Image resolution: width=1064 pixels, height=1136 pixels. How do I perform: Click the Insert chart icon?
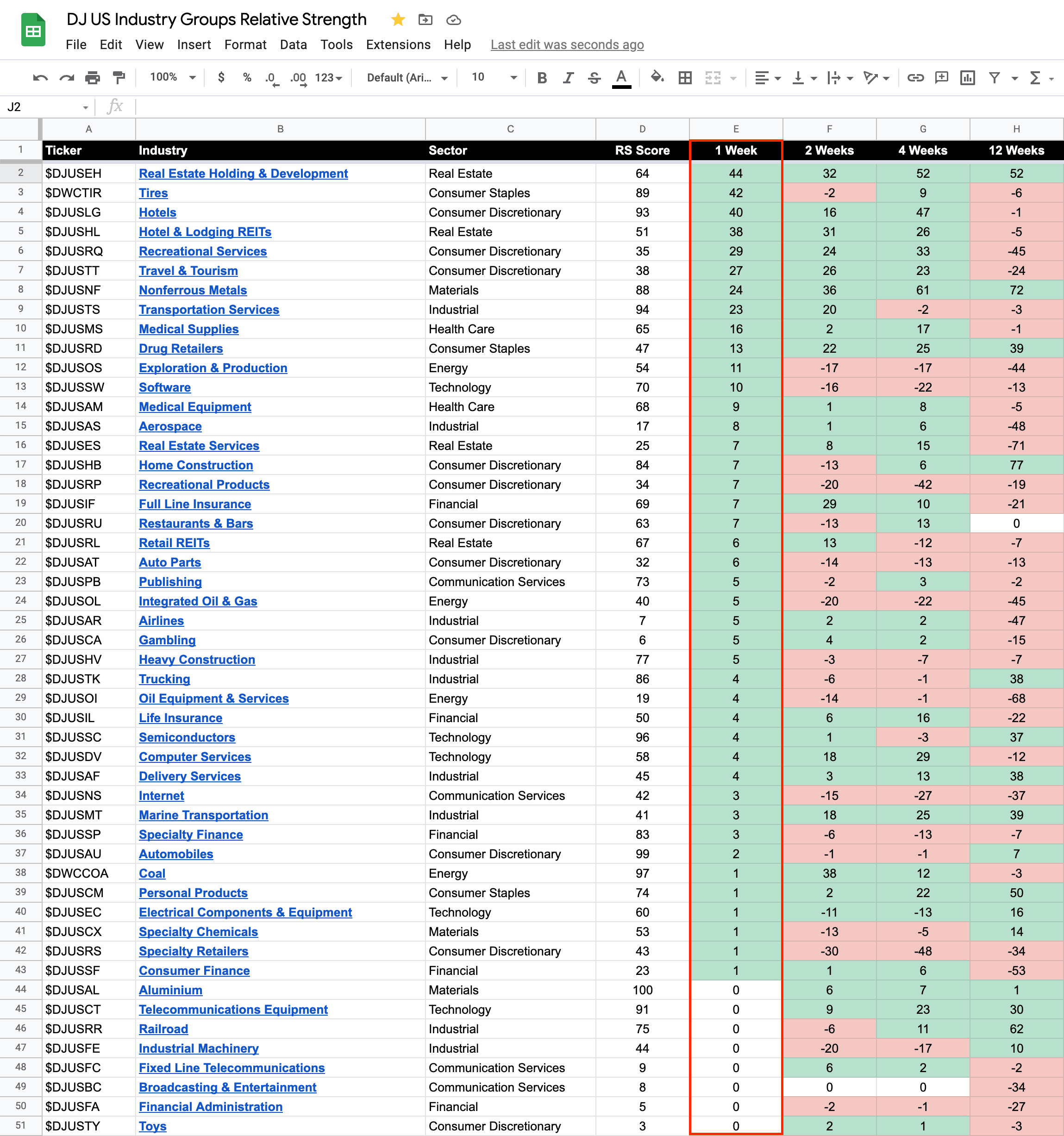coord(967,78)
